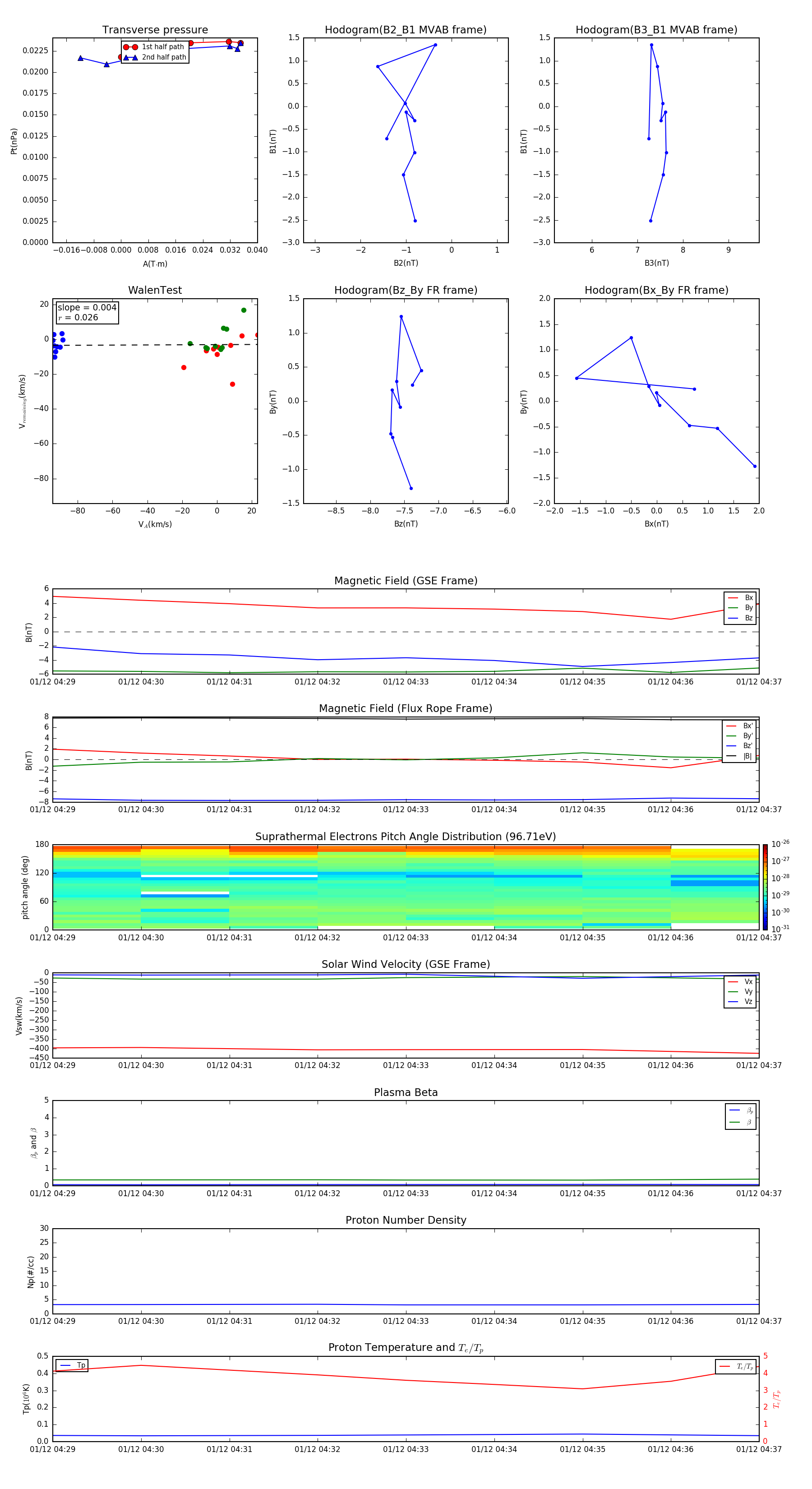Viewport: 812px width, 1489px height.
Task: Click the 'Bx(nT)' x-axis label
Action: click(x=656, y=524)
